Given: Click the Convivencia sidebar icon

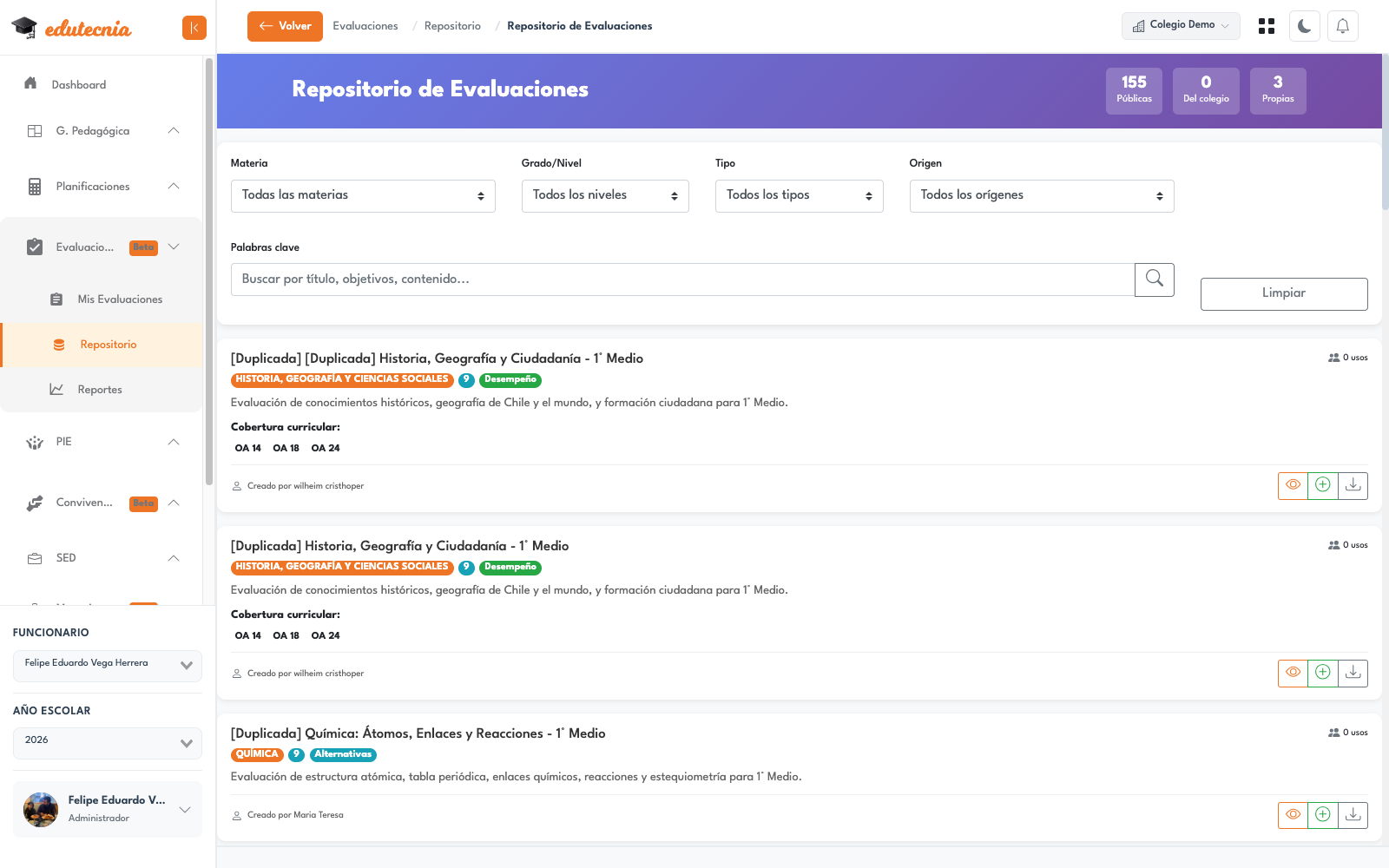Looking at the screenshot, I should click(x=35, y=503).
